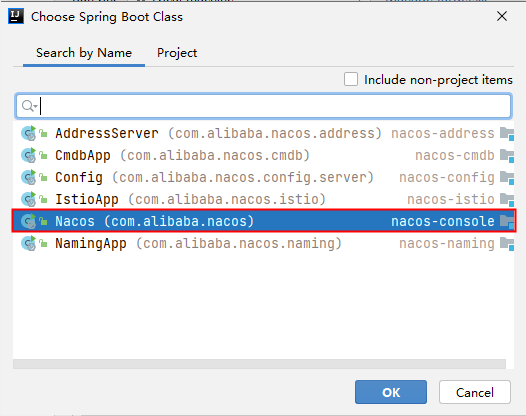
Task: Click inside the class name search field
Action: coord(263,106)
